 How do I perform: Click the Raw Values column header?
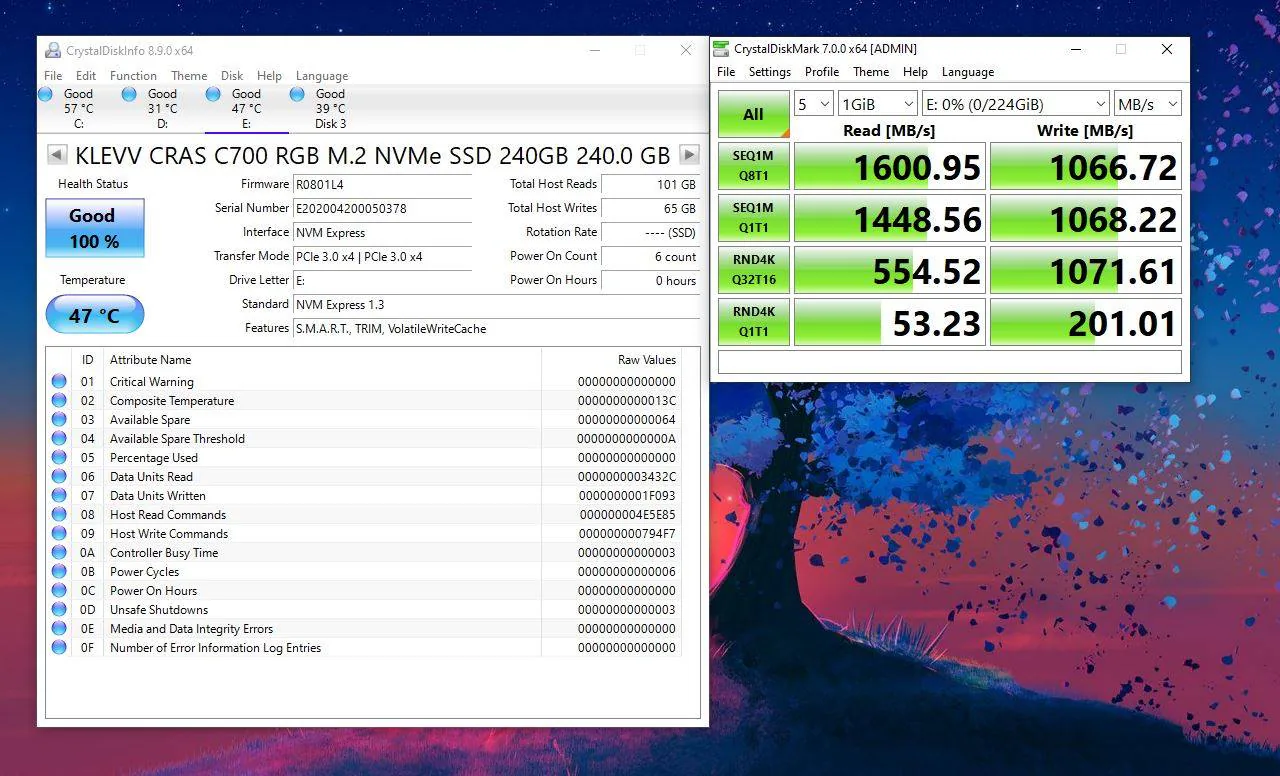[x=647, y=360]
